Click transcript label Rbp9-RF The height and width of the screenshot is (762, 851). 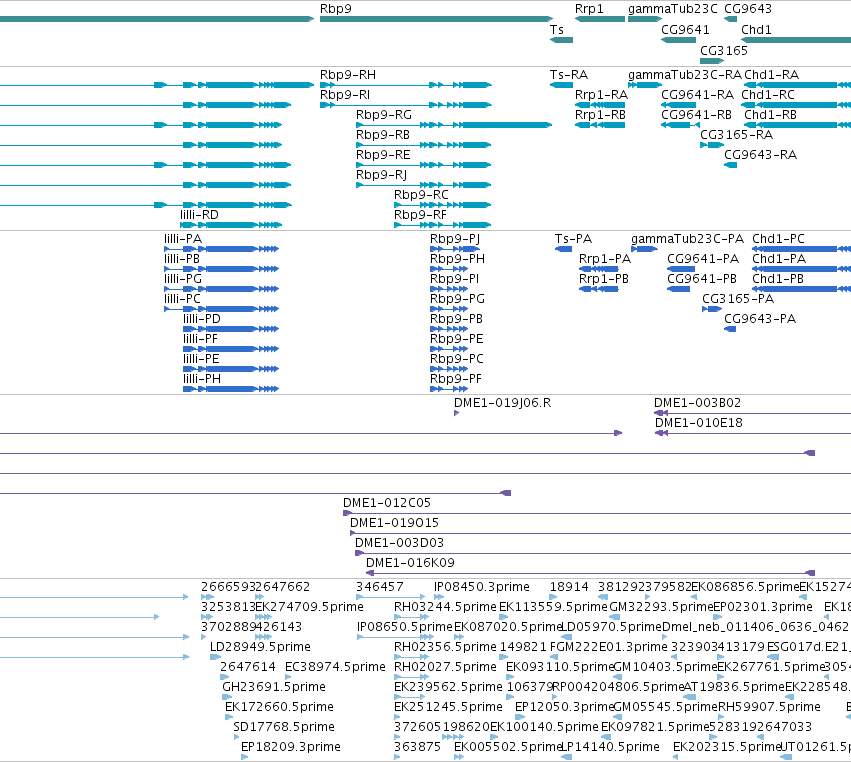[420, 215]
